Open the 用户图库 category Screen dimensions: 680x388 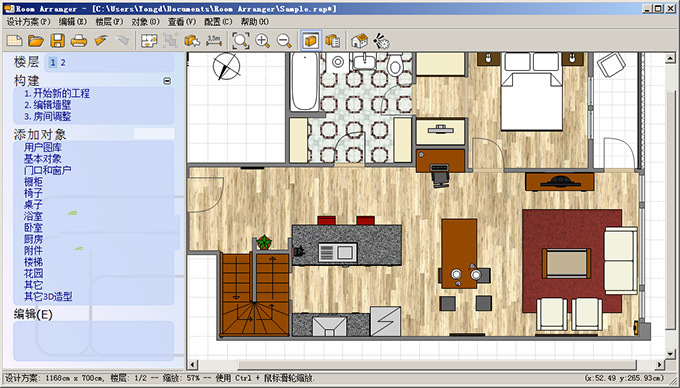coord(42,147)
